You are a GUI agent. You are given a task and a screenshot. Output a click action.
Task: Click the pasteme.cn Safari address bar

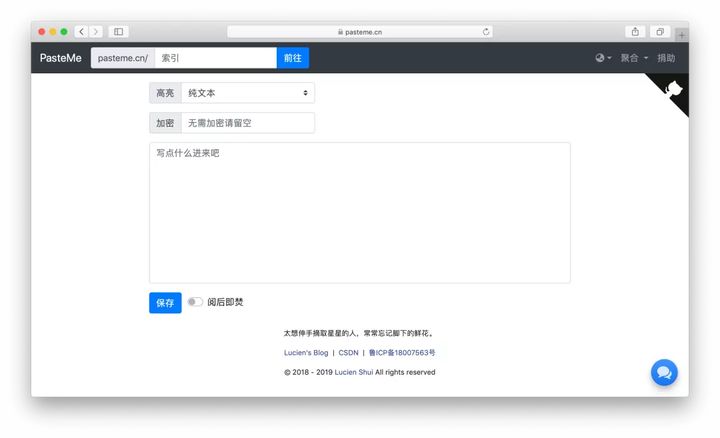(x=360, y=32)
